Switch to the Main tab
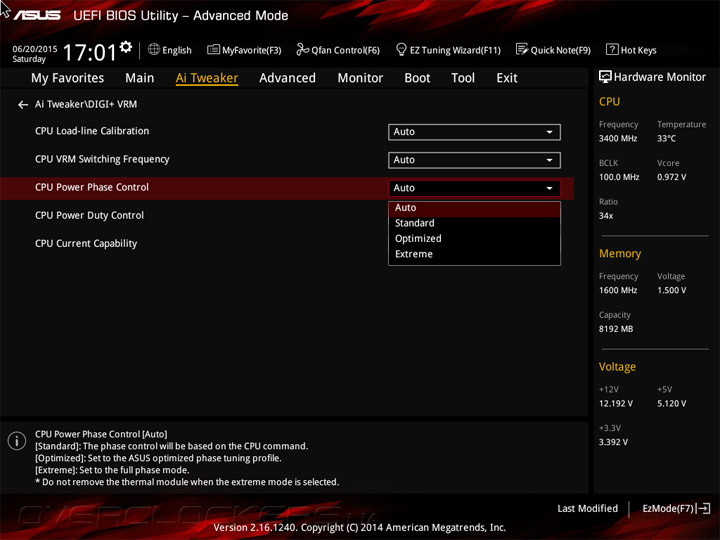This screenshot has width=720, height=540. pyautogui.click(x=140, y=78)
